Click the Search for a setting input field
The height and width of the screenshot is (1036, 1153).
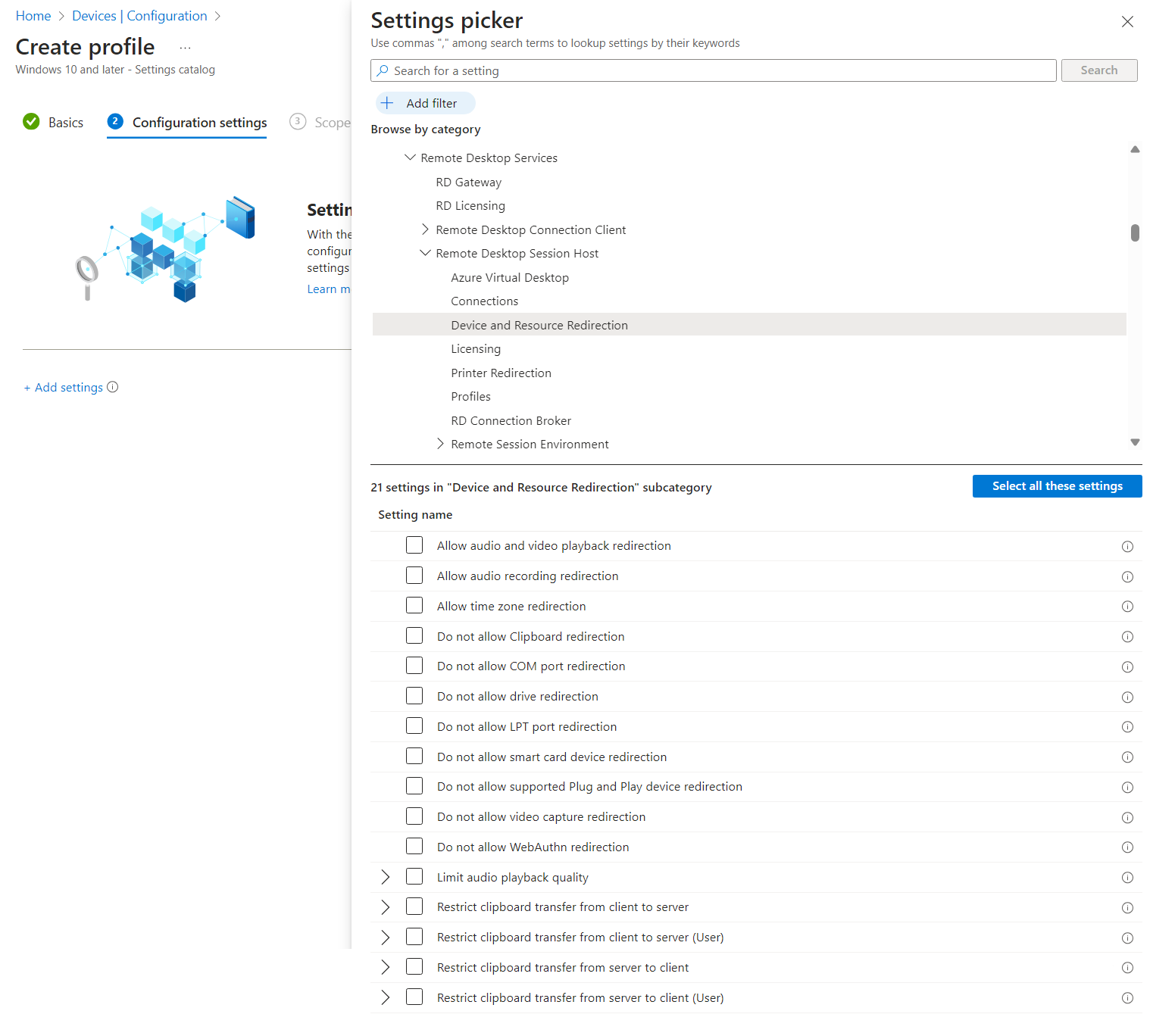(x=682, y=70)
